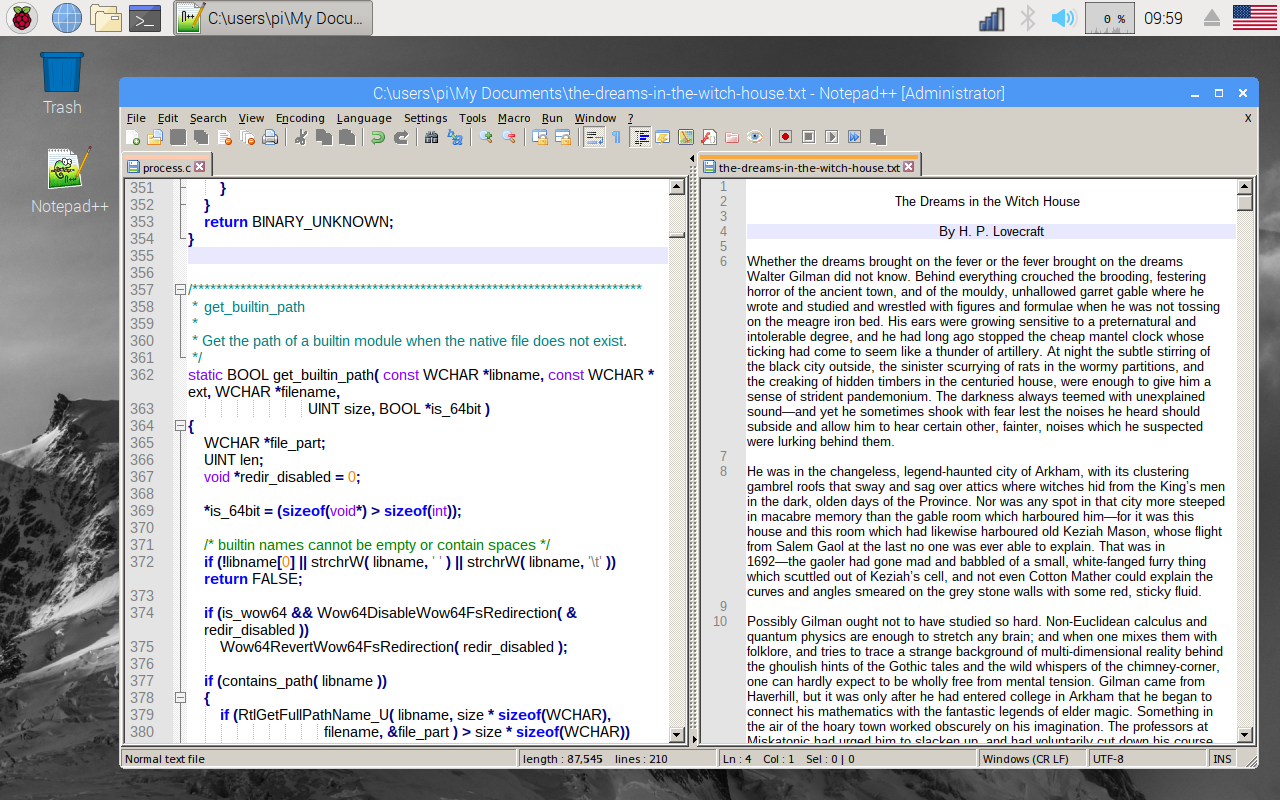Open Find dialog via binoculars icon
The width and height of the screenshot is (1280, 800).
coord(431,137)
